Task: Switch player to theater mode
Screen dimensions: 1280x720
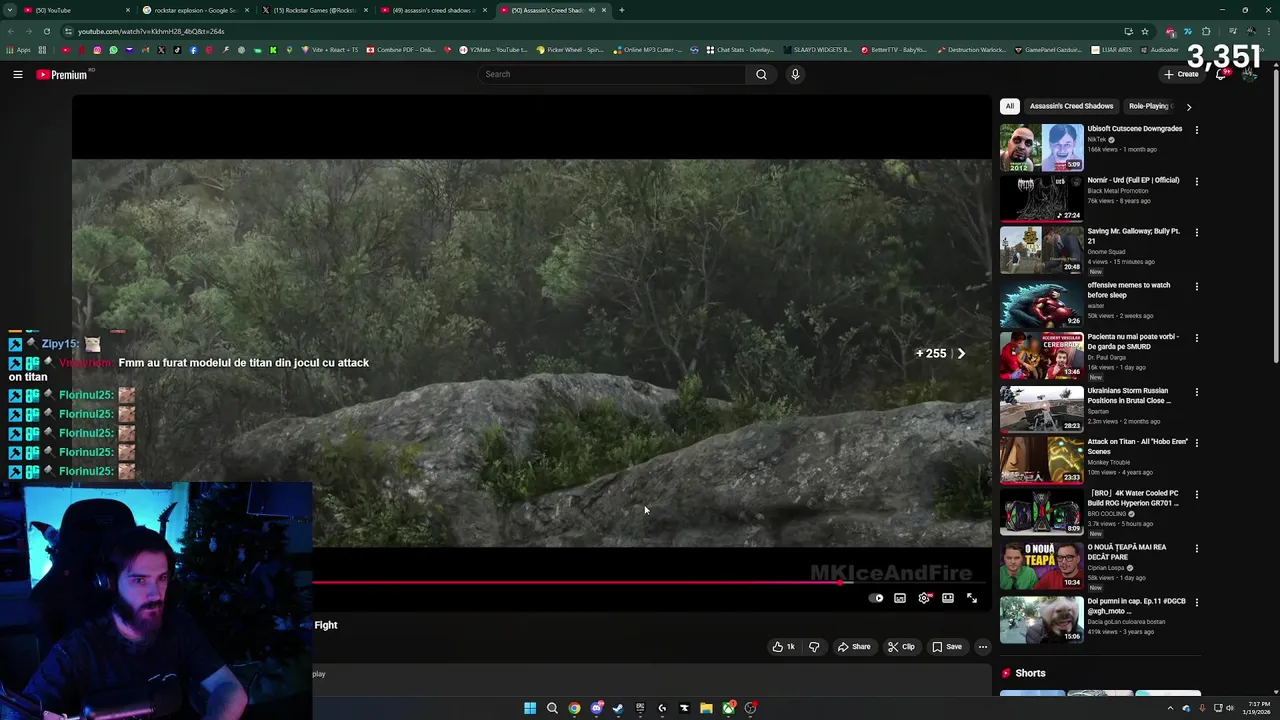Action: (948, 598)
